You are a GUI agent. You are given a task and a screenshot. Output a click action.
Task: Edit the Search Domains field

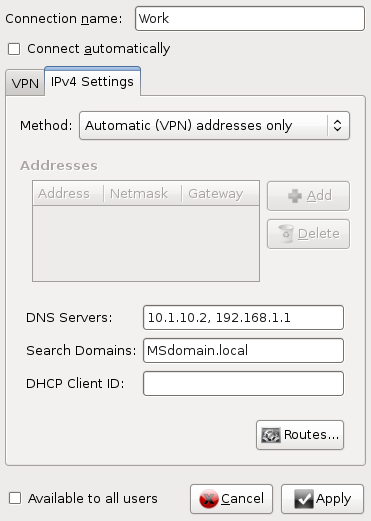tap(243, 351)
